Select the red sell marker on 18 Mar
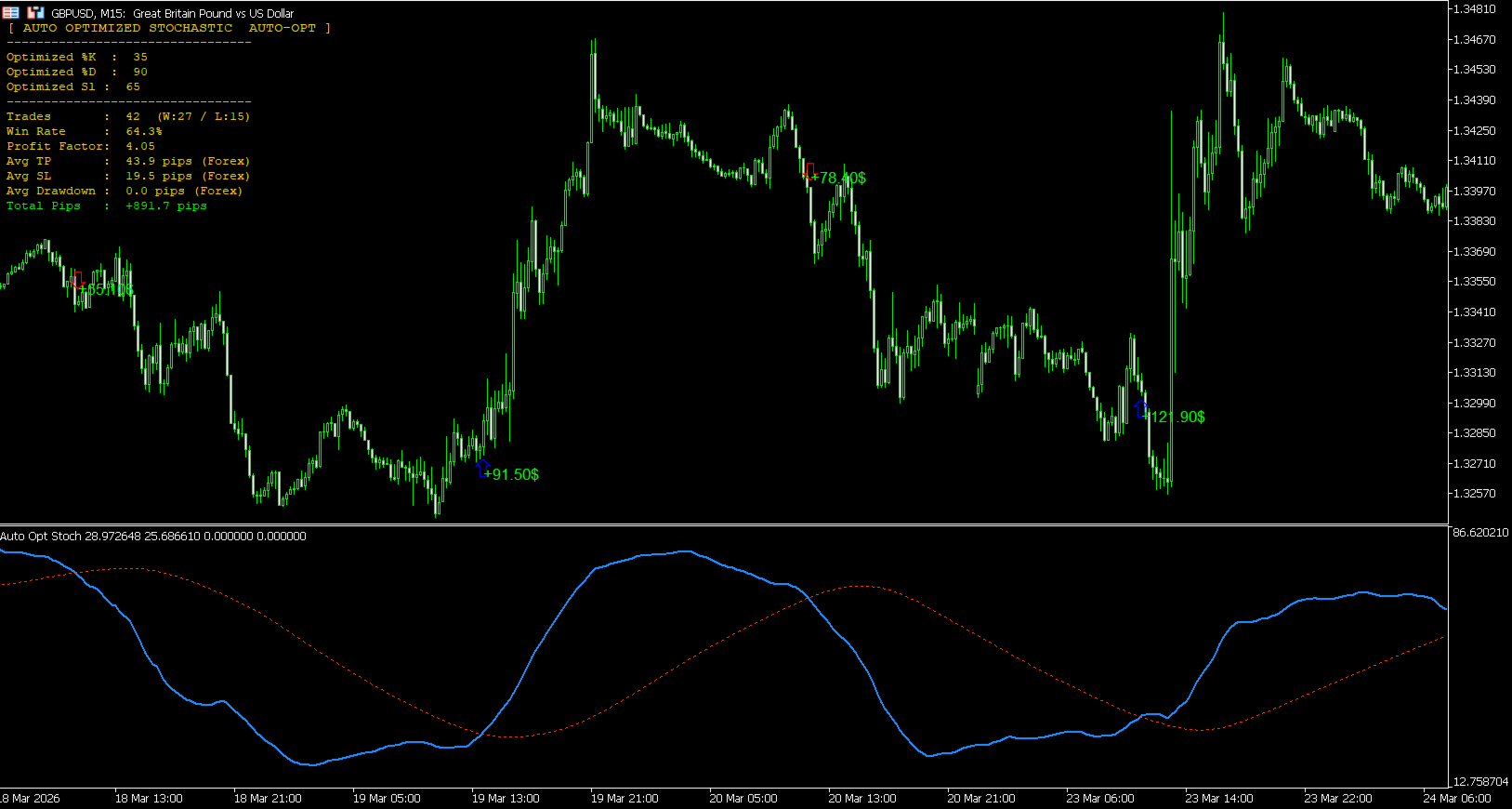Screen dimensions: 1512x809 click(x=77, y=279)
